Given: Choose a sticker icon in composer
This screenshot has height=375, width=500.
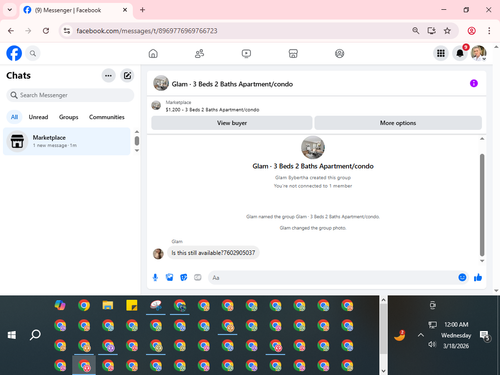Looking at the screenshot, I should click(x=184, y=277).
